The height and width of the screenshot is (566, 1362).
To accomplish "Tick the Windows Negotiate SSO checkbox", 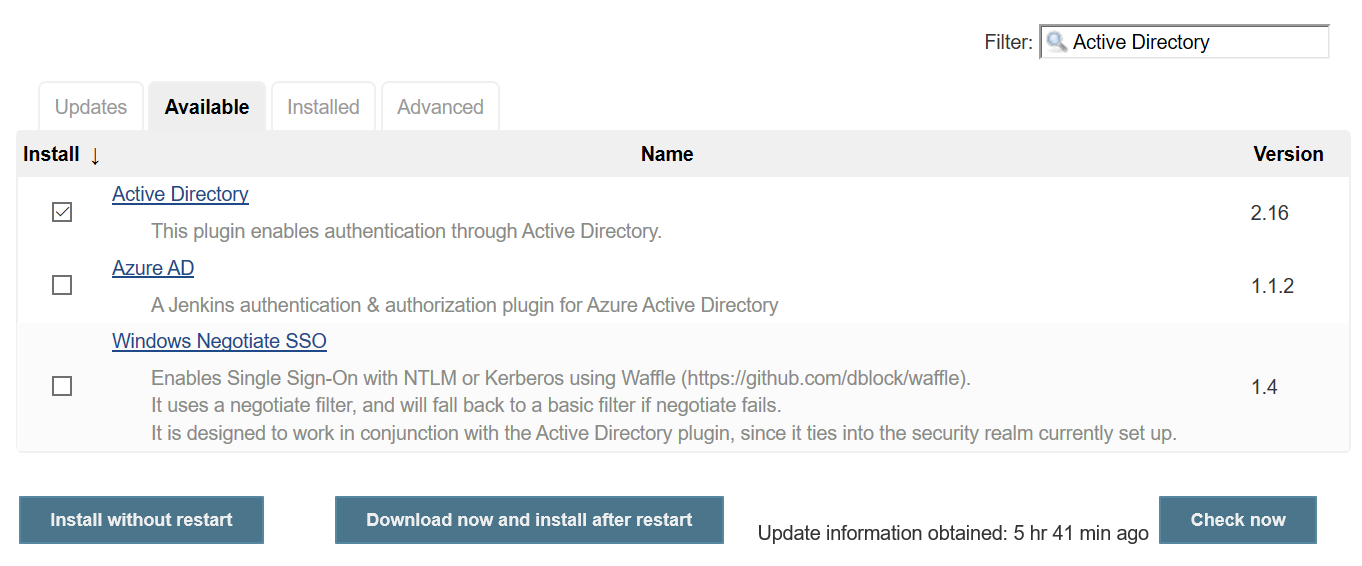I will (62, 386).
